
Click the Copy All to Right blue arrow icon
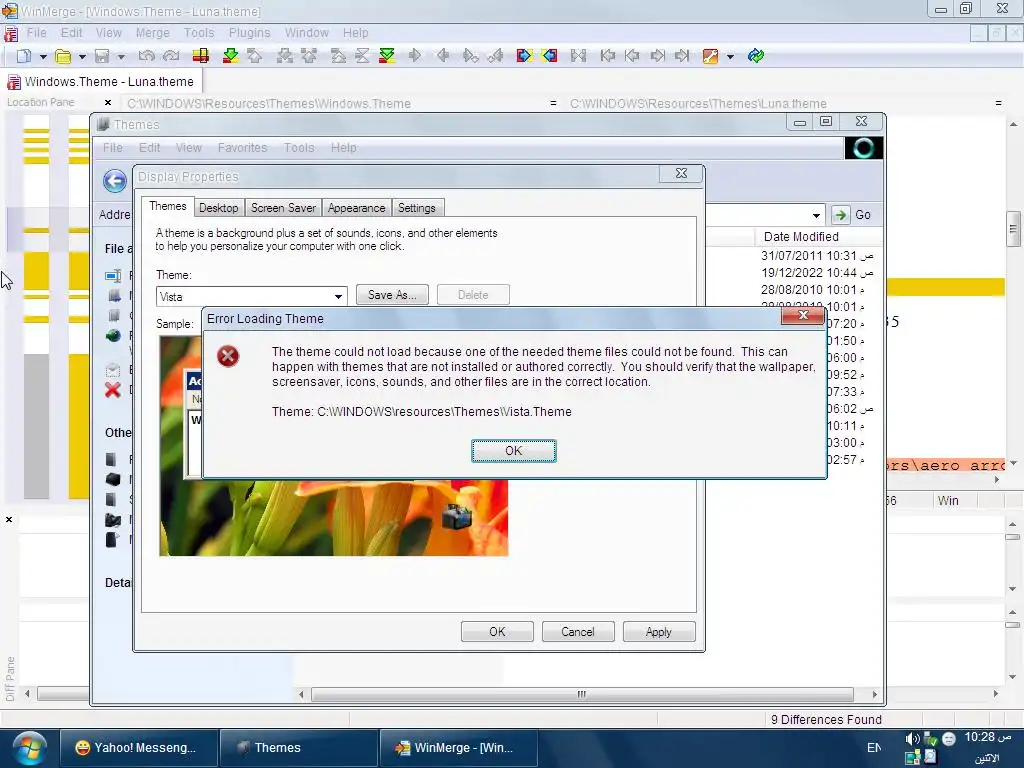tap(524, 56)
